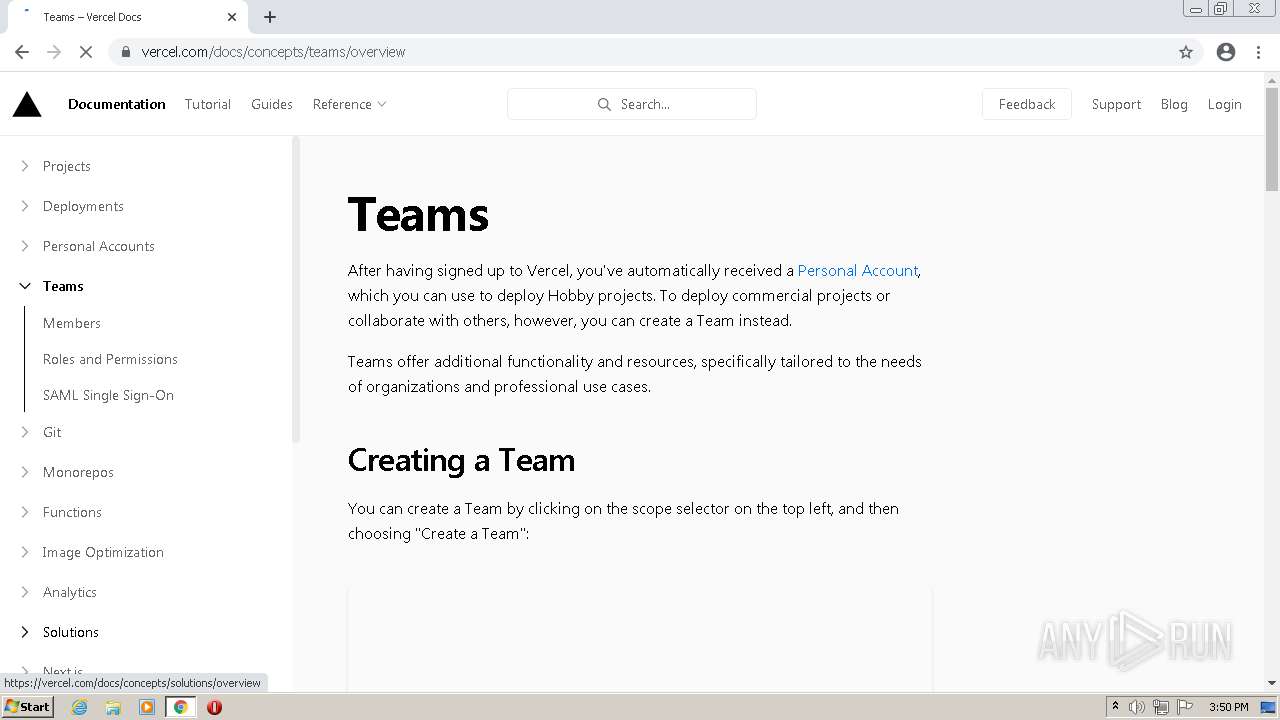This screenshot has height=720, width=1280.
Task: Expand the Projects sidebar section
Action: click(25, 166)
